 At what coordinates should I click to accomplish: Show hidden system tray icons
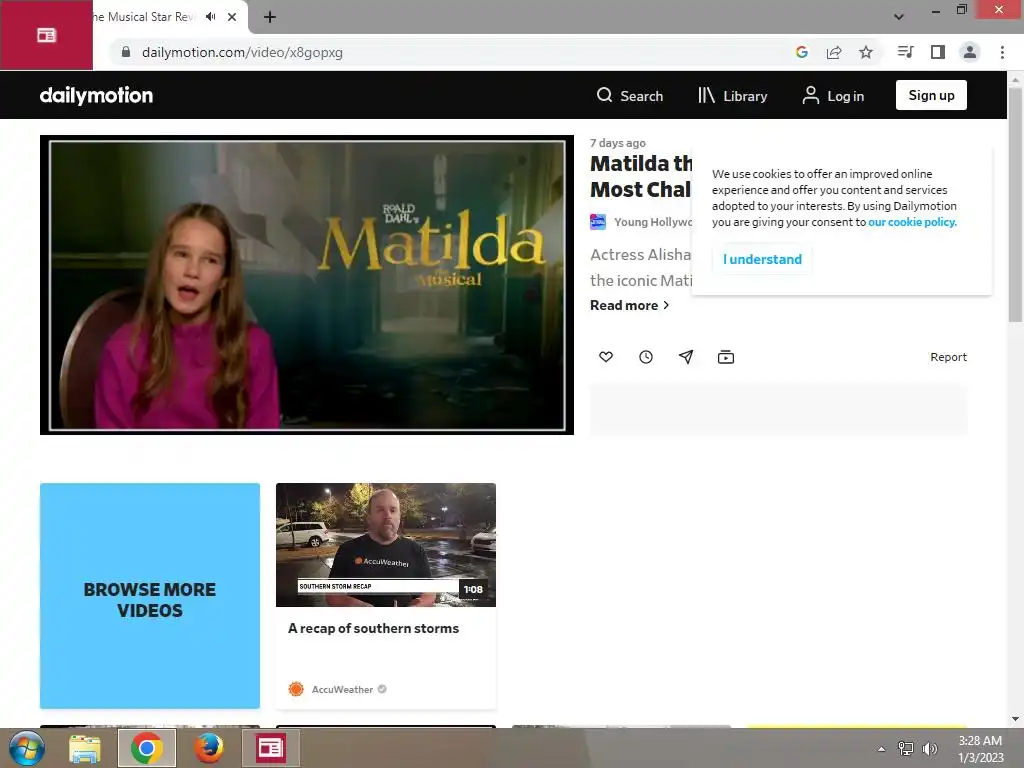882,749
